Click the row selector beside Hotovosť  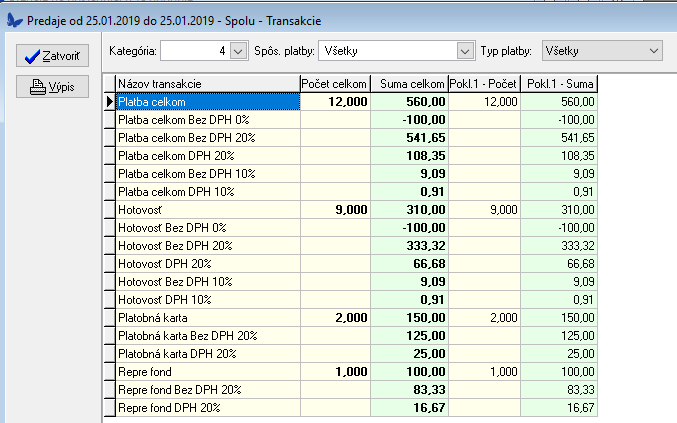[110, 210]
